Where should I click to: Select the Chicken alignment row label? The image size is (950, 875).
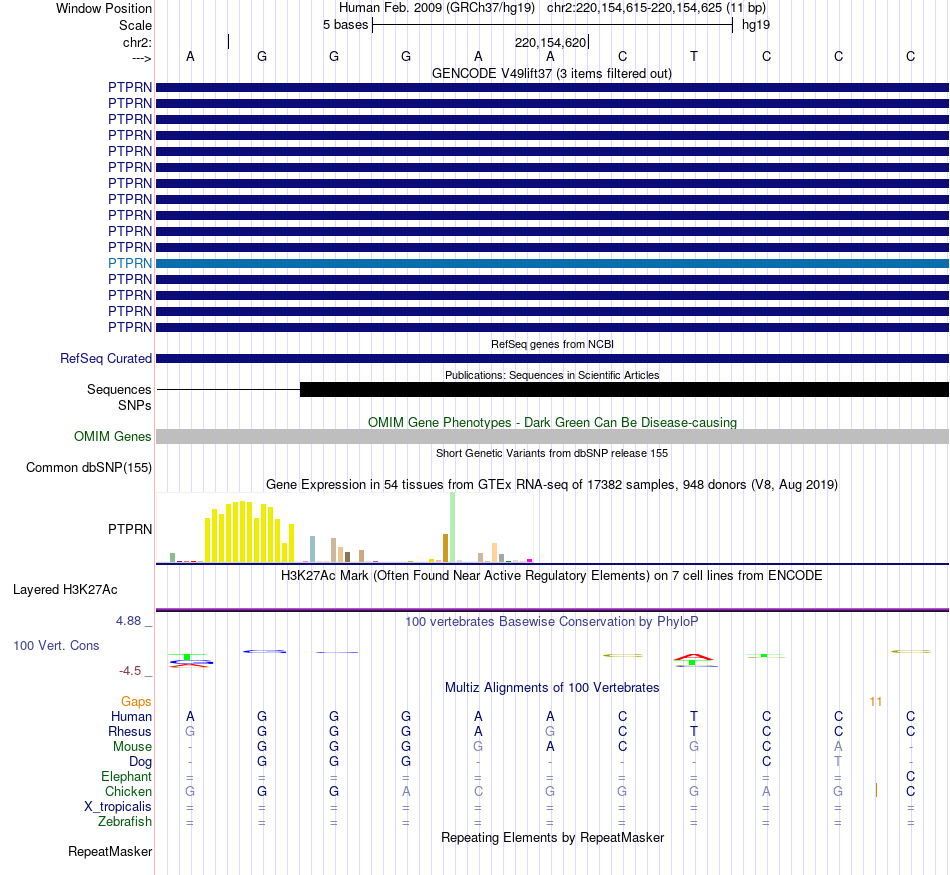[x=128, y=791]
